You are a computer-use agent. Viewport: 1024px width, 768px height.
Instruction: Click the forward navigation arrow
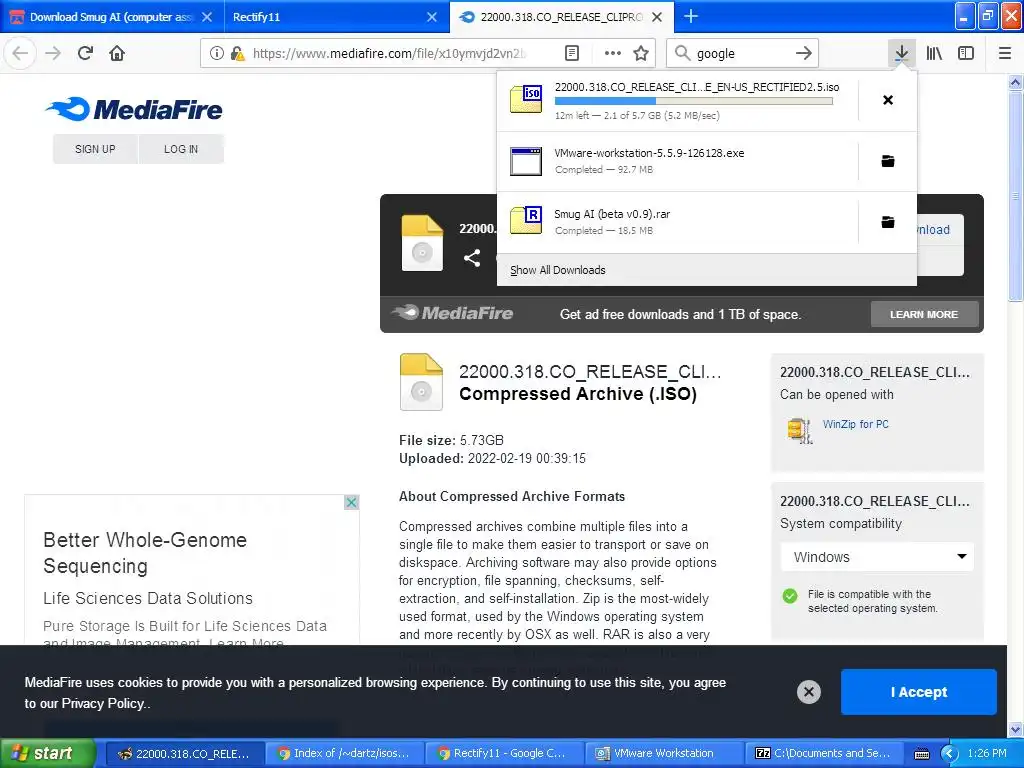click(x=52, y=53)
